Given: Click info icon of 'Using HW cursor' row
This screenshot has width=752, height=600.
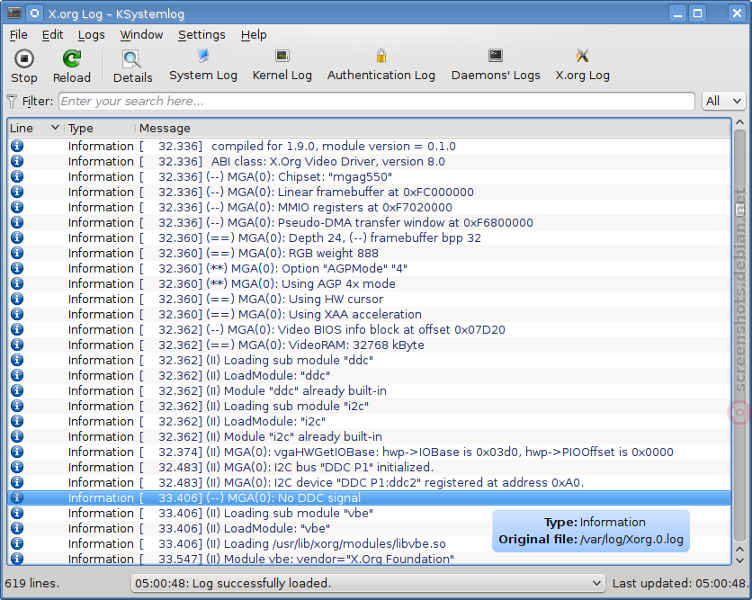Looking at the screenshot, I should point(17,299).
